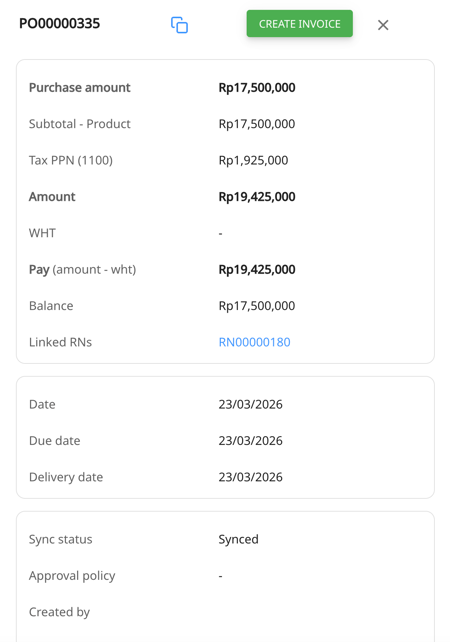Click the Date value 23/03/2026
Screen dimensions: 450x642
[x=250, y=404]
